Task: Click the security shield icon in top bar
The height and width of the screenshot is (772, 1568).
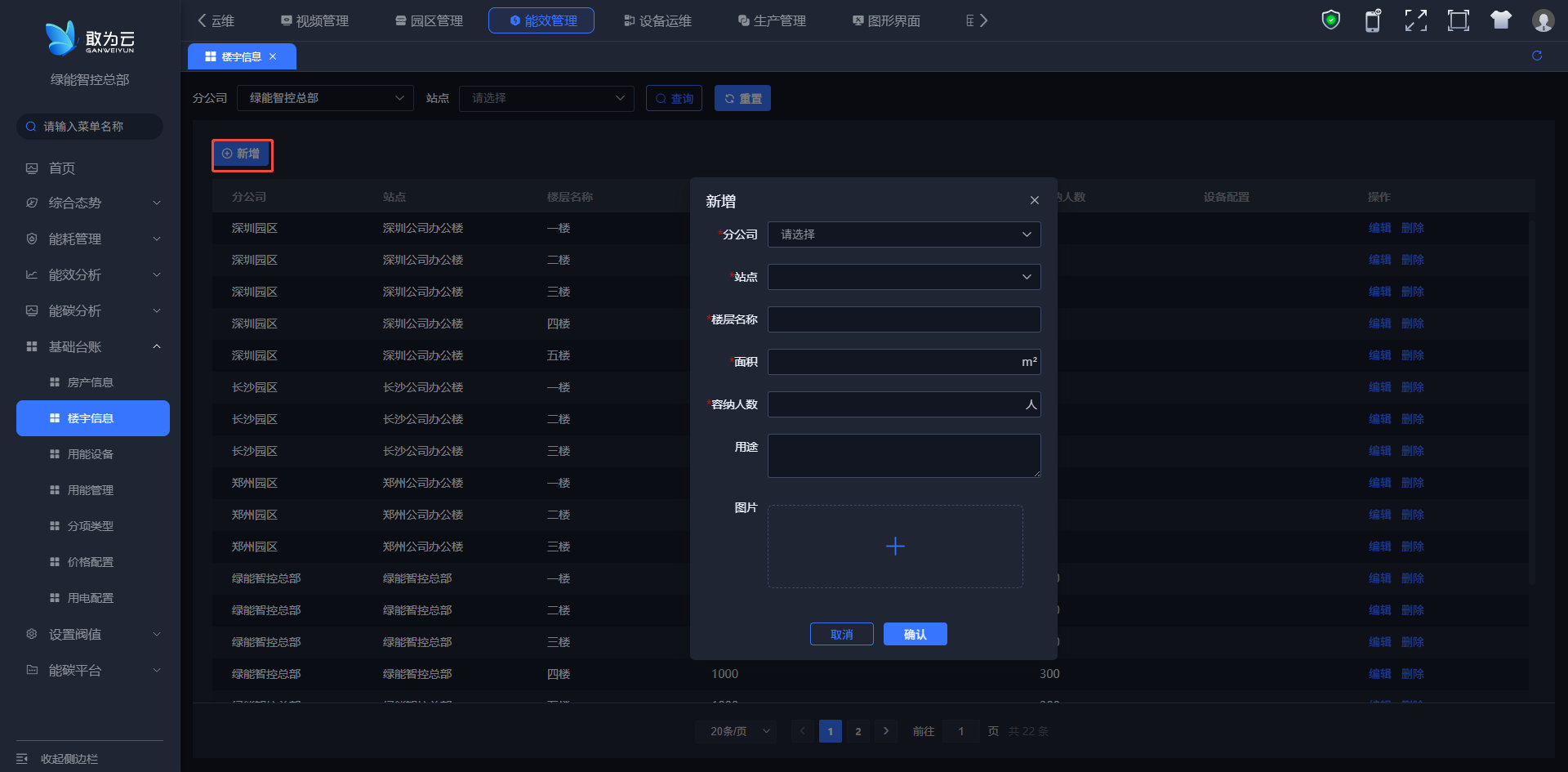Action: click(1330, 20)
